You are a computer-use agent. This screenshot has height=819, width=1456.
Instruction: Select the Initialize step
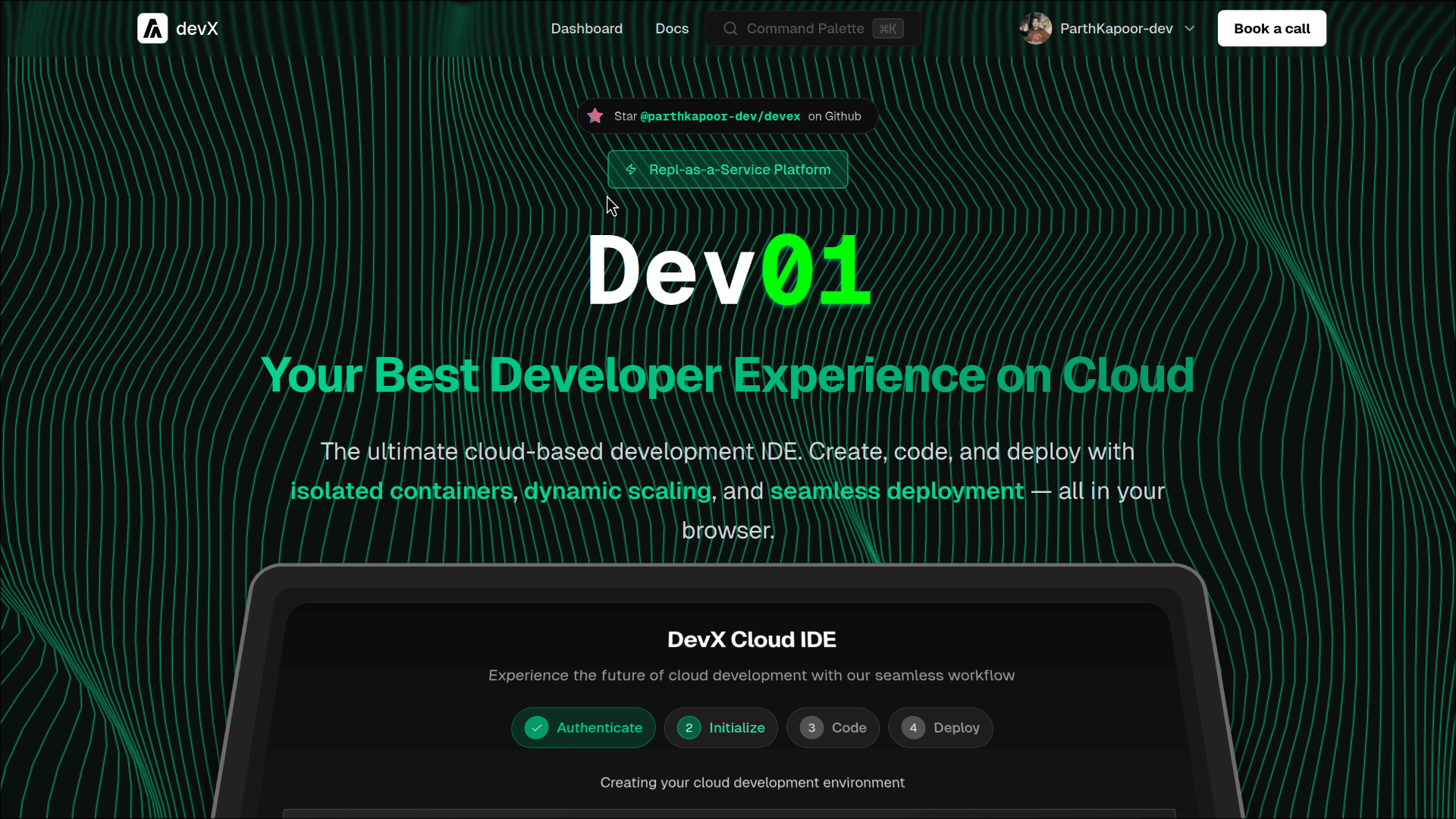(x=721, y=728)
